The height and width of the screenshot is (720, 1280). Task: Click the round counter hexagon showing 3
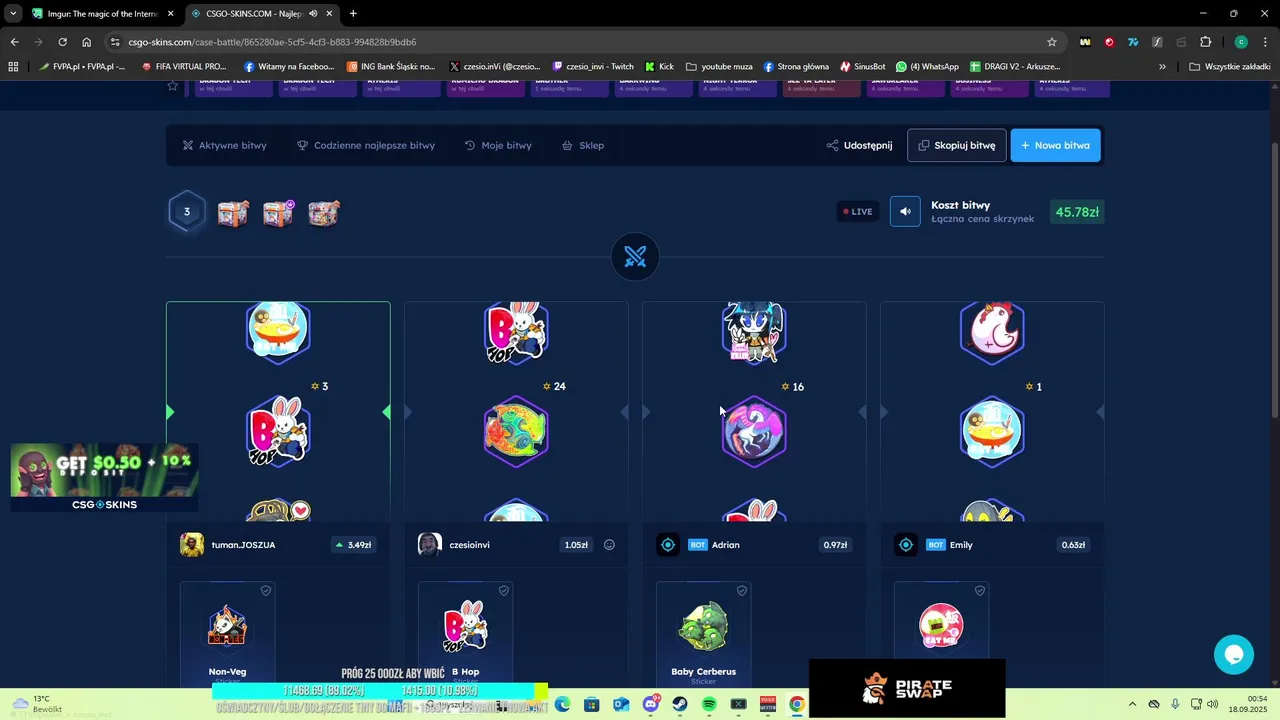point(187,211)
